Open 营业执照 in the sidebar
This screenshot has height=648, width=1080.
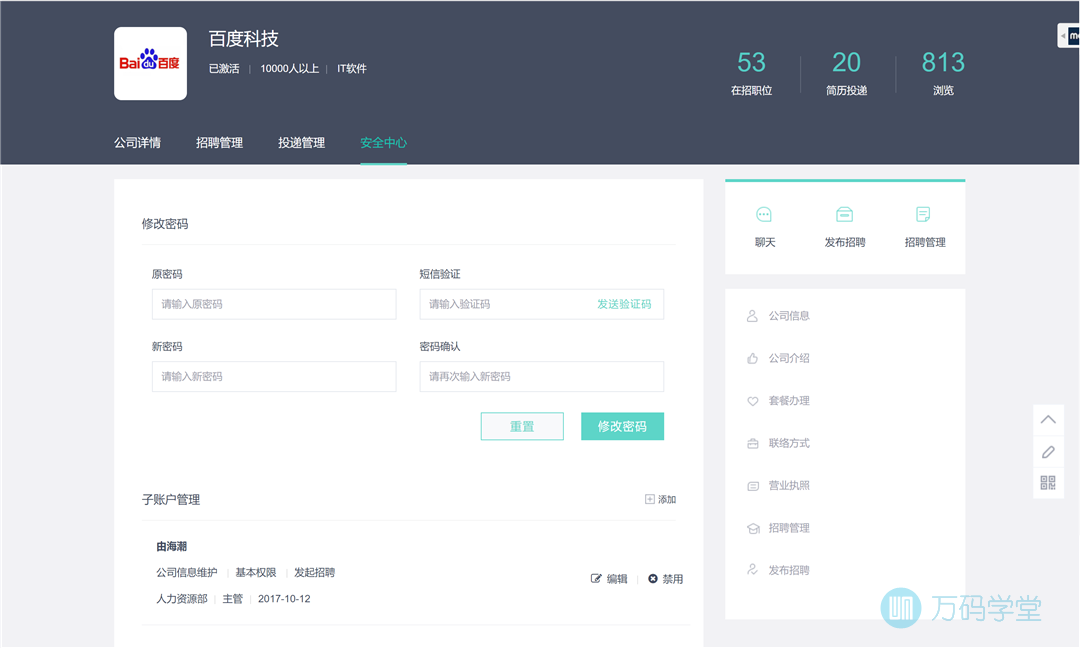pos(789,485)
